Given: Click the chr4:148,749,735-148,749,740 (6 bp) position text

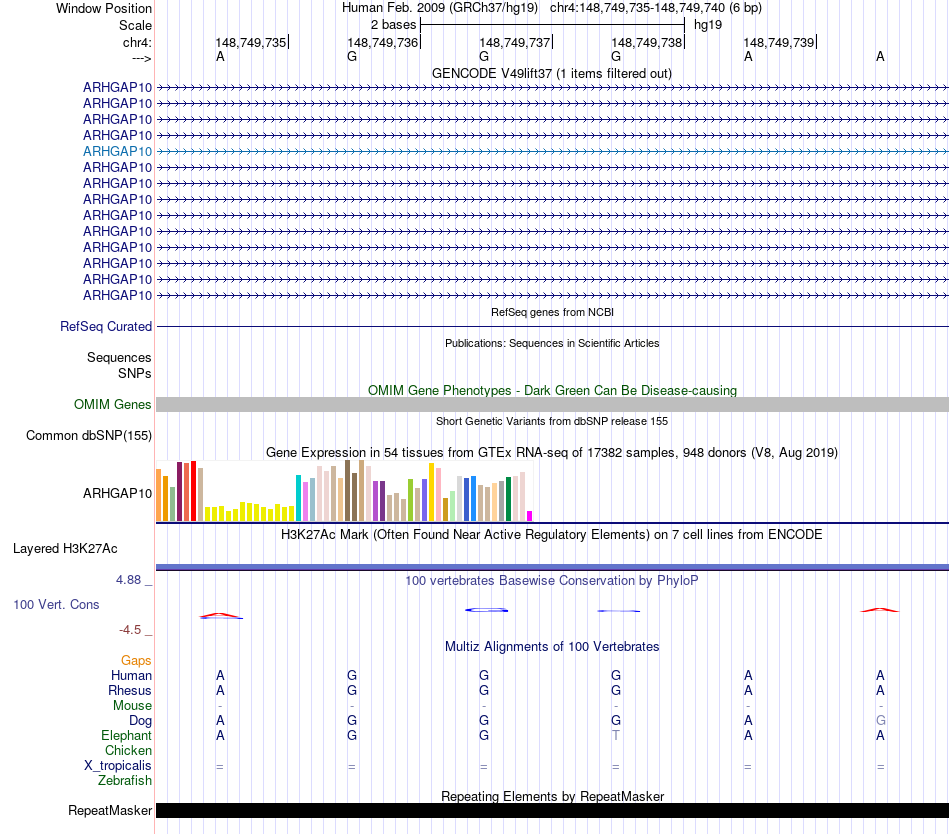Looking at the screenshot, I should (656, 8).
